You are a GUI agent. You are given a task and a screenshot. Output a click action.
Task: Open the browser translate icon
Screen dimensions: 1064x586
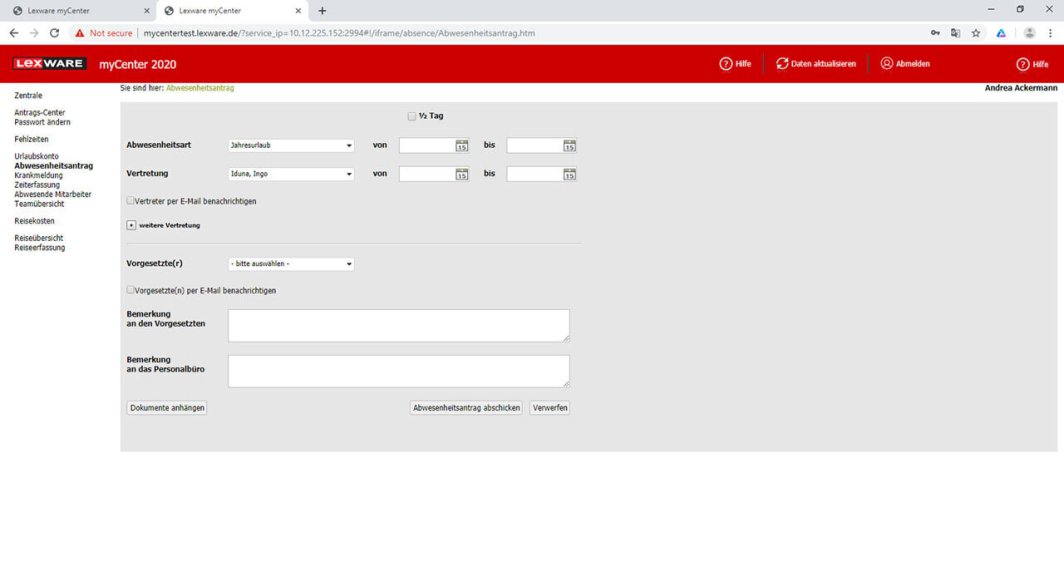click(x=955, y=33)
